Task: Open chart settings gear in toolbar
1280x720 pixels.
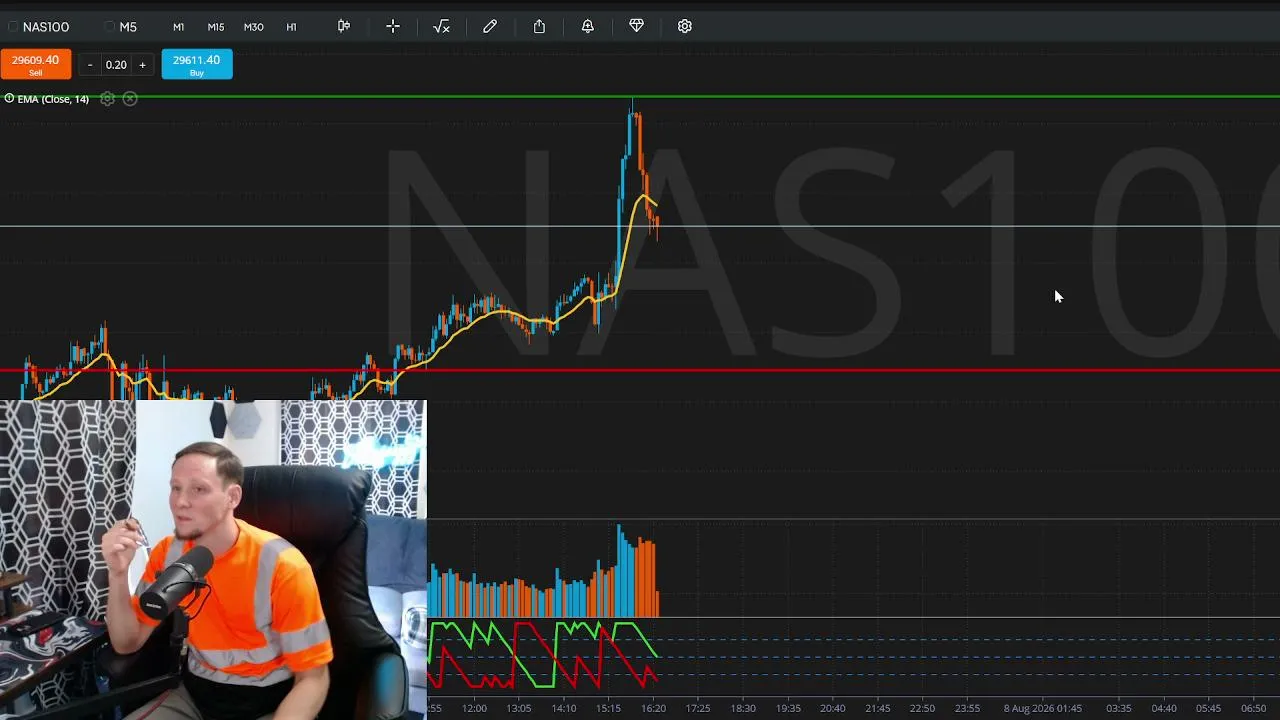Action: [685, 26]
